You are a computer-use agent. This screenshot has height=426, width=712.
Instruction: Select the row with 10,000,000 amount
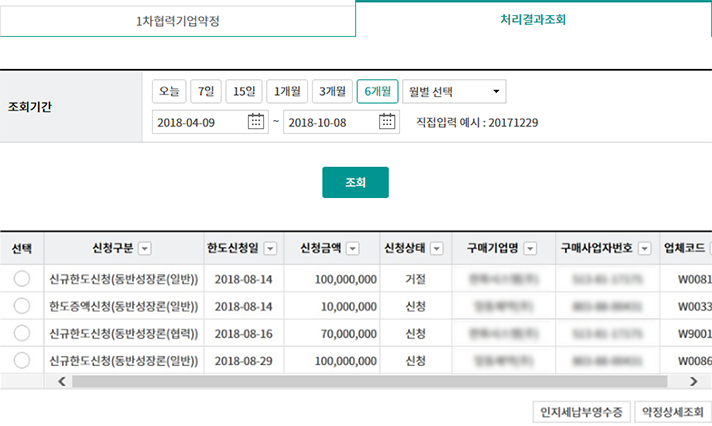tap(22, 306)
